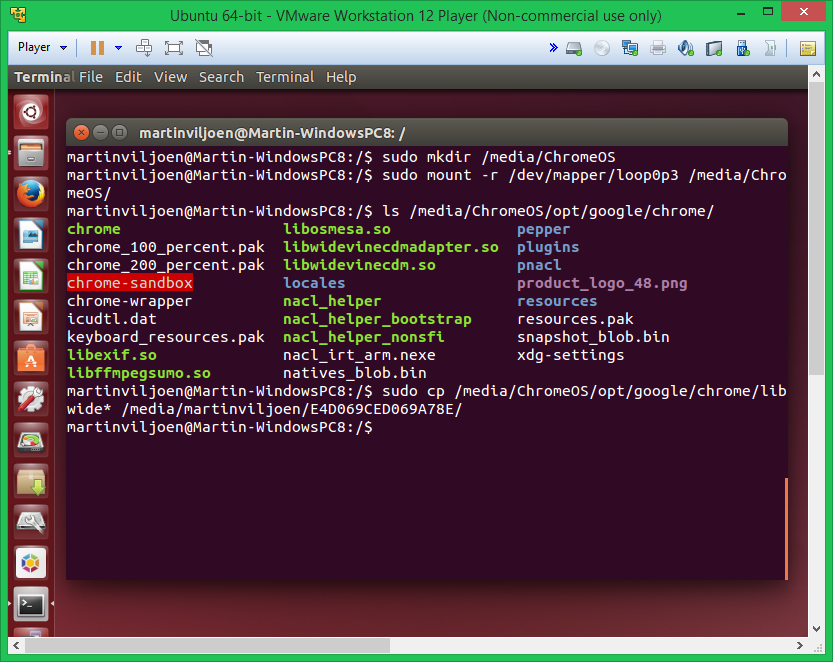Minimize the terminal window

(100, 132)
